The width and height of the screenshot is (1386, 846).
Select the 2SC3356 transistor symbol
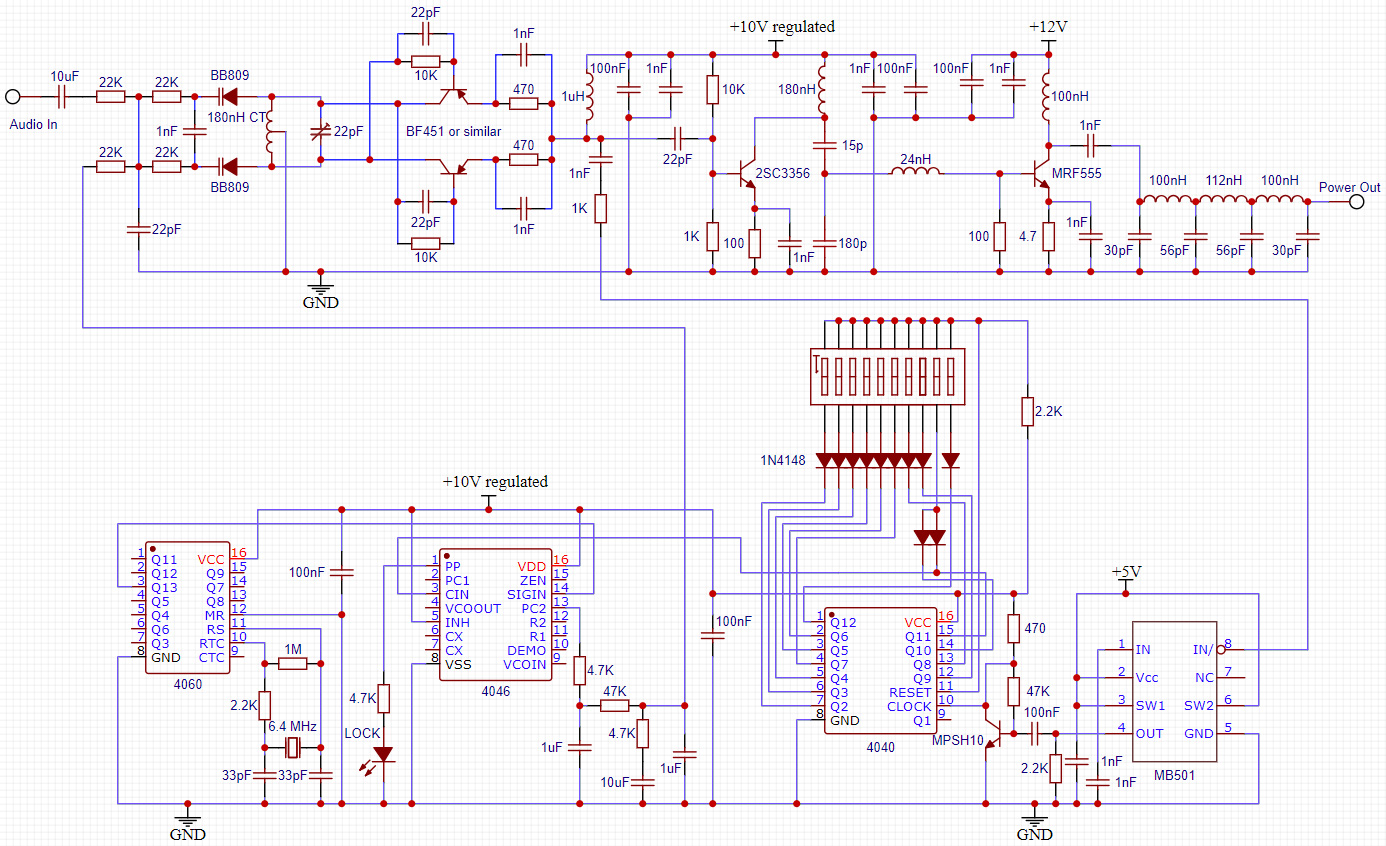pyautogui.click(x=746, y=173)
